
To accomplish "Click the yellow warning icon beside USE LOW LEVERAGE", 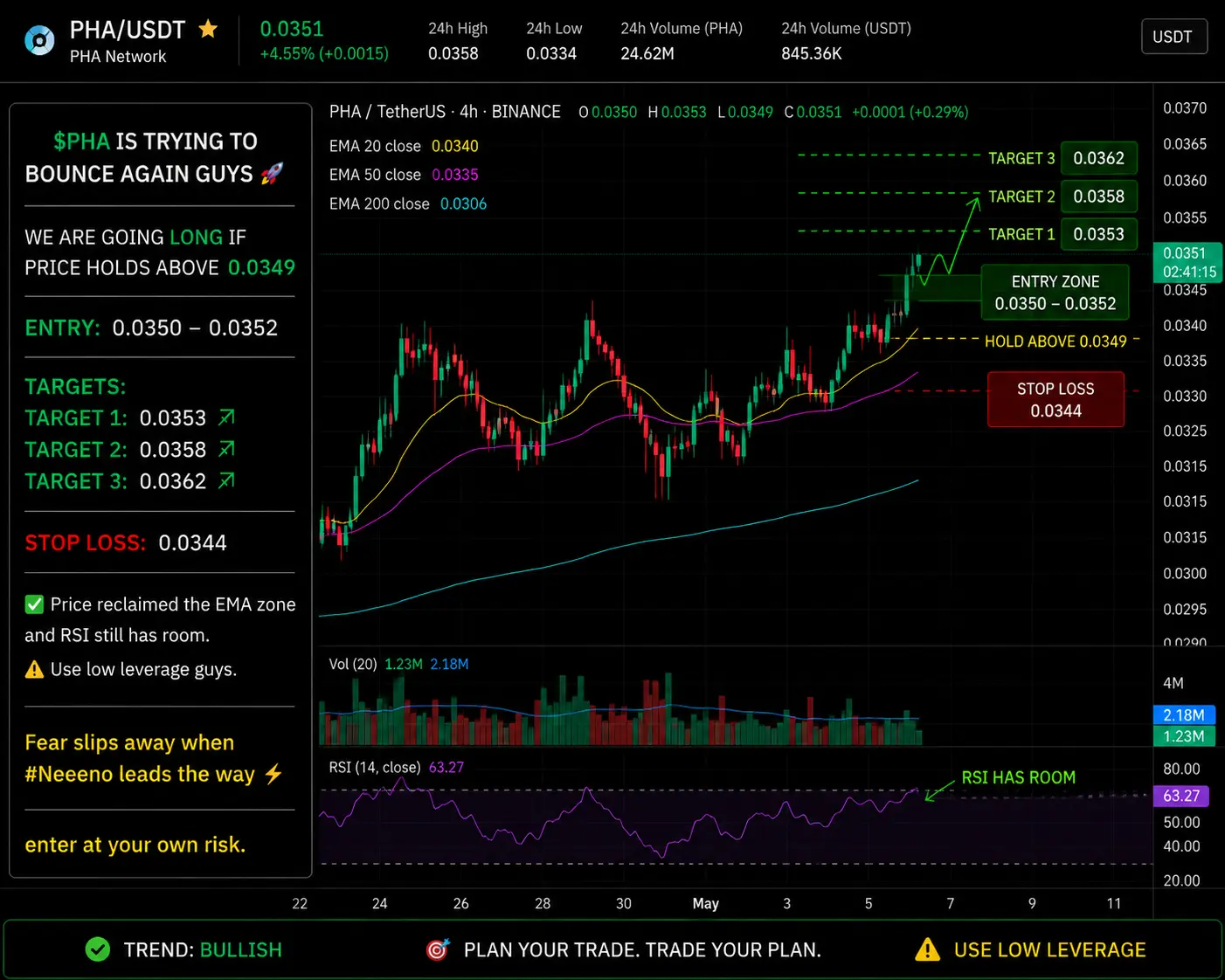I will pos(927,949).
